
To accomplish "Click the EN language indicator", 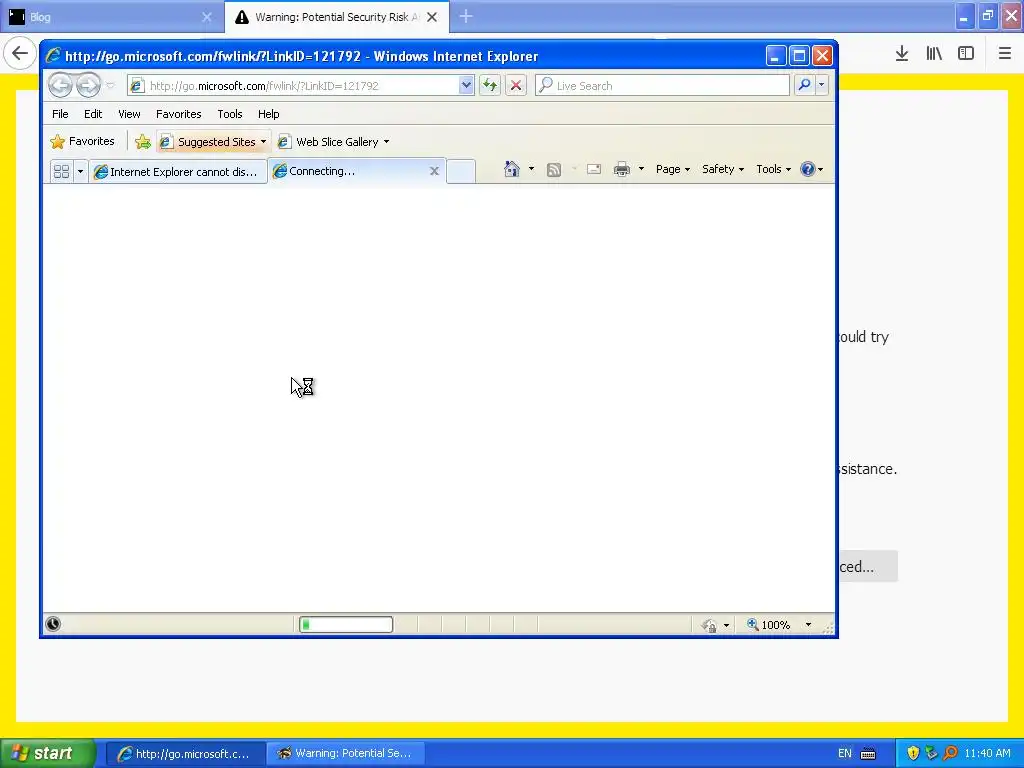I will [845, 754].
